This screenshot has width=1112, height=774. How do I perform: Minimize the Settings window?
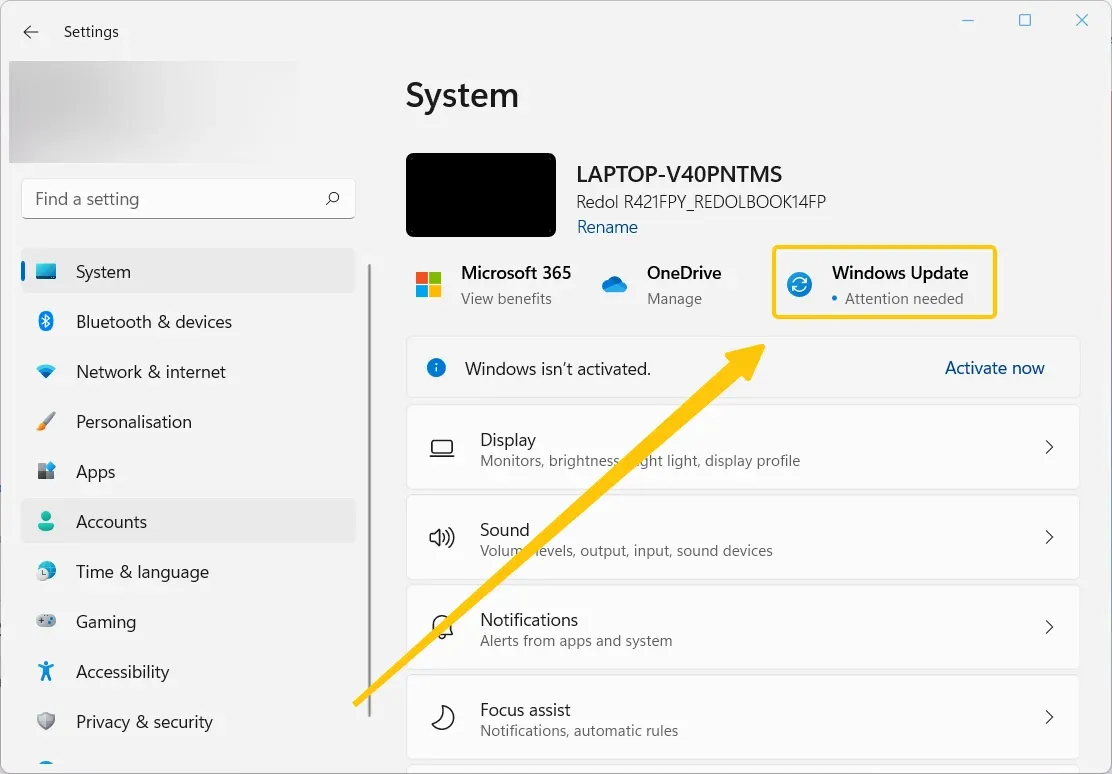click(x=967, y=20)
